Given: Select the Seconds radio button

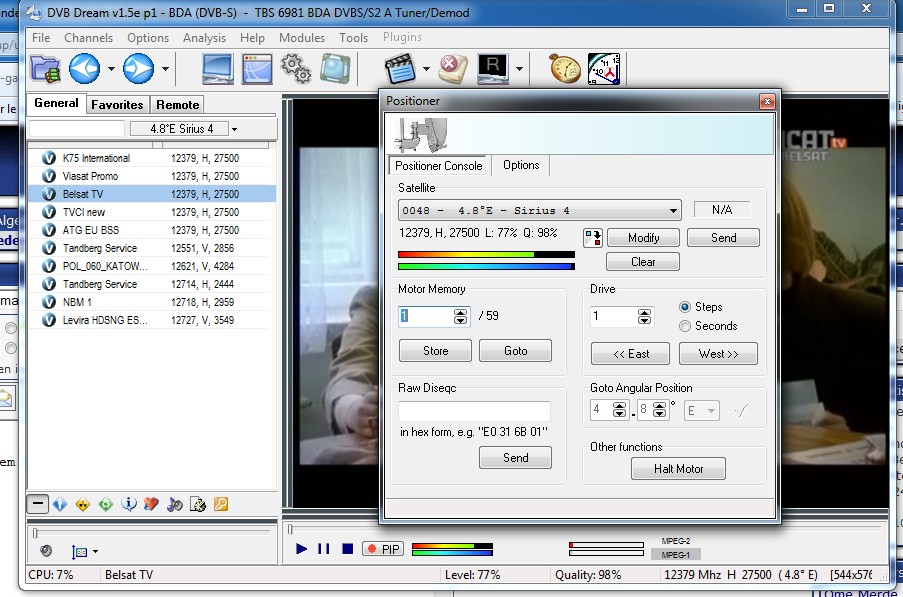Looking at the screenshot, I should tap(685, 326).
